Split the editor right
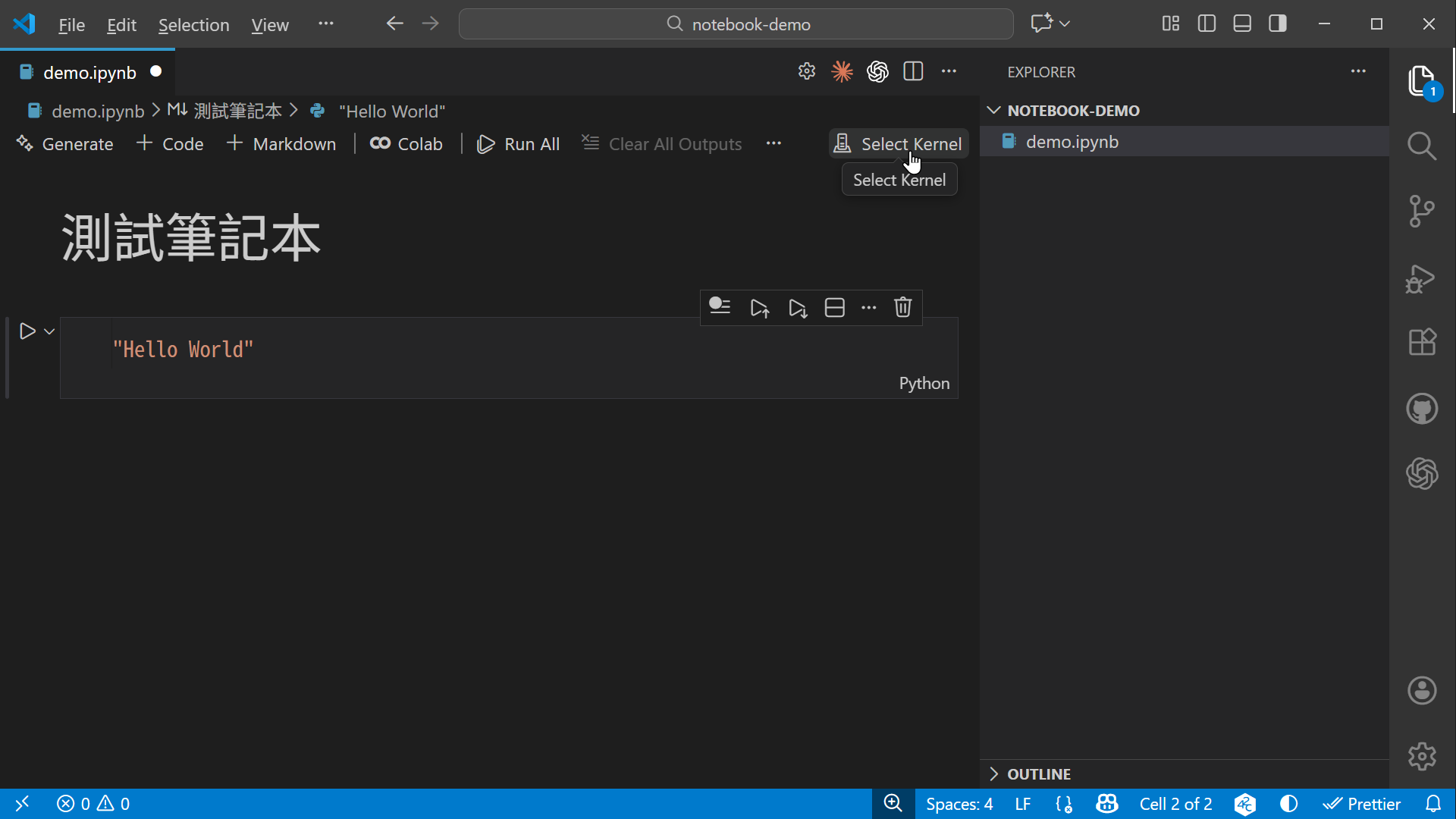Image resolution: width=1456 pixels, height=819 pixels. [x=913, y=71]
